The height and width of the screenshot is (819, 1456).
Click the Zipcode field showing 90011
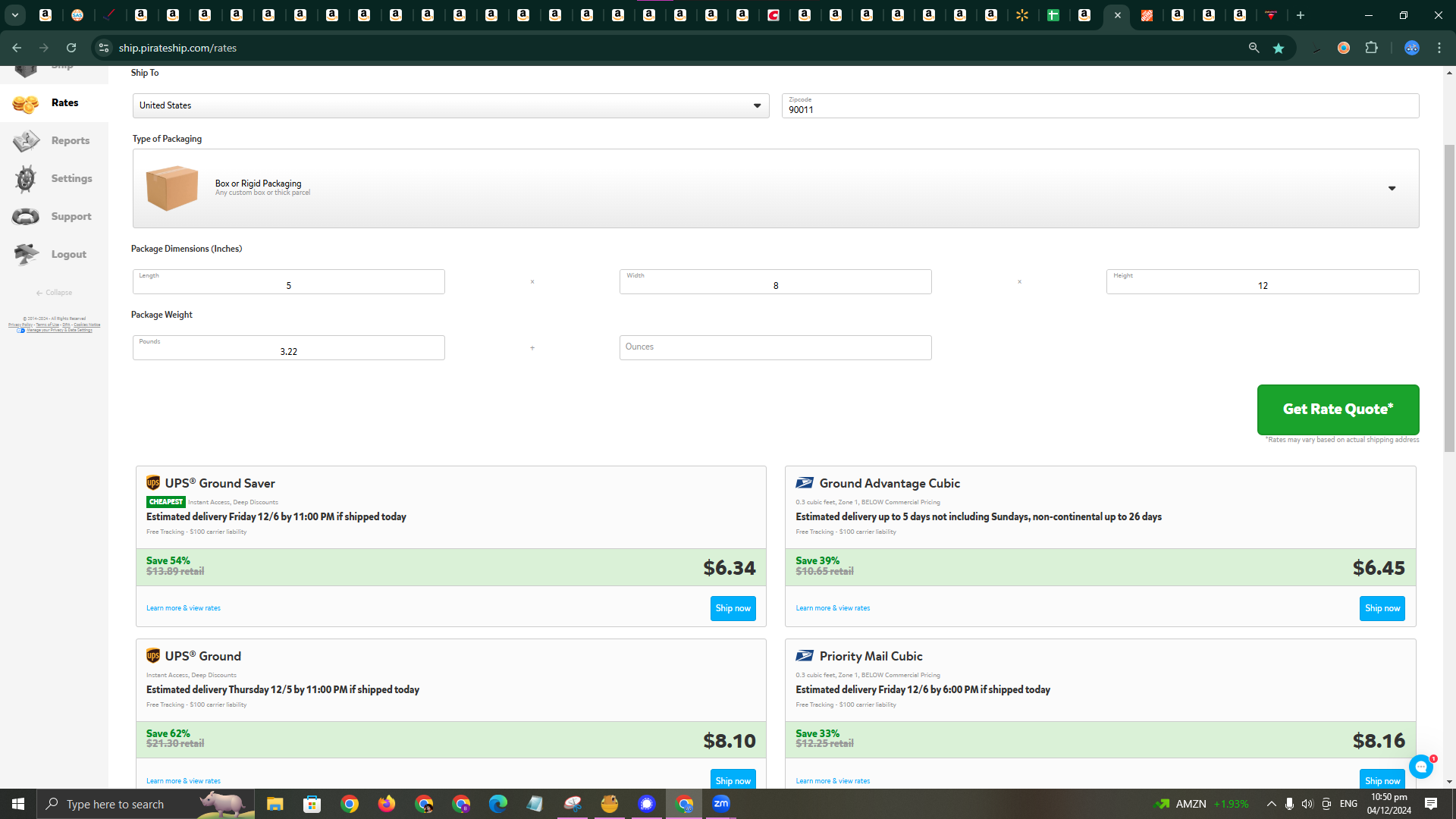(x=1100, y=105)
